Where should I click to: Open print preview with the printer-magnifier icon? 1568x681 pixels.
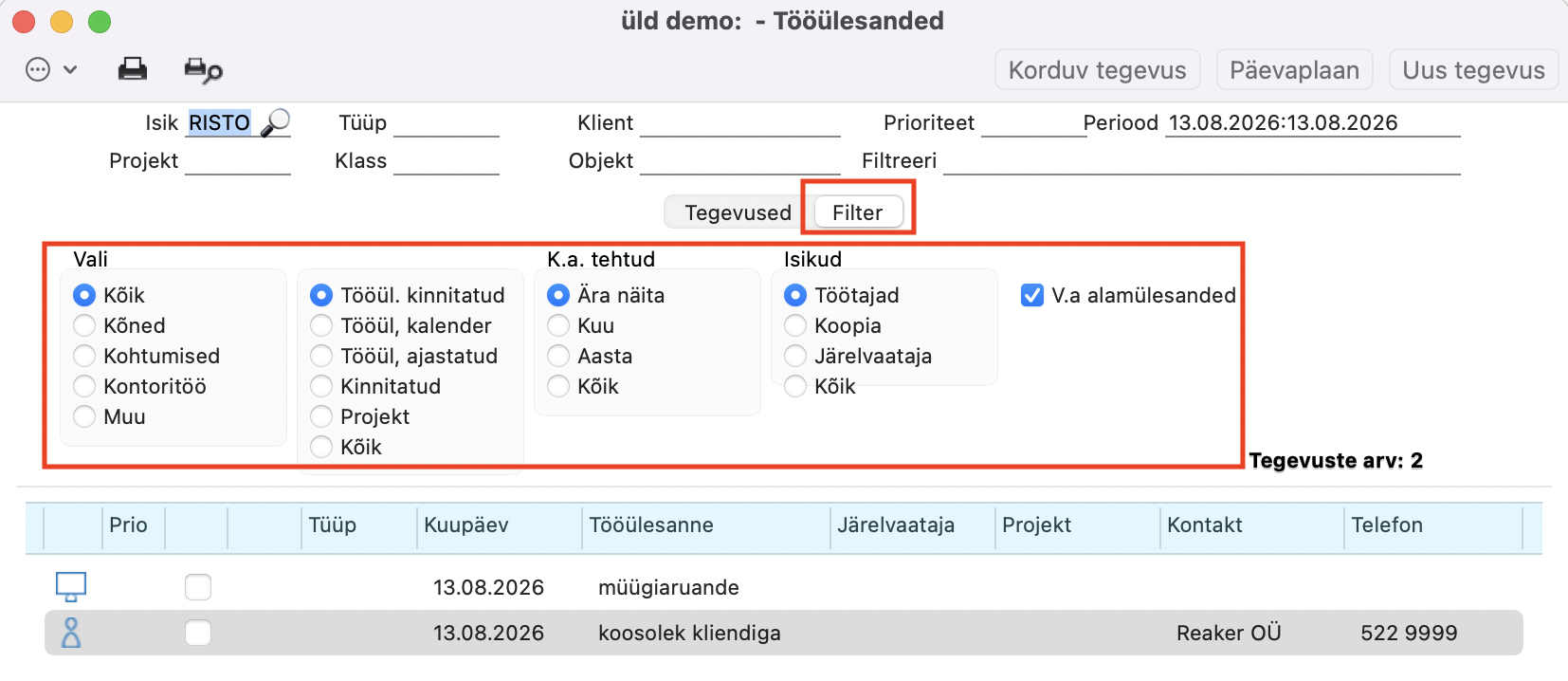pos(203,69)
